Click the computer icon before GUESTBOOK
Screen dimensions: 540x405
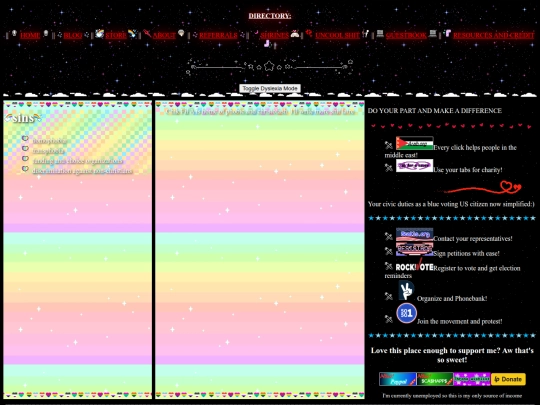point(380,34)
